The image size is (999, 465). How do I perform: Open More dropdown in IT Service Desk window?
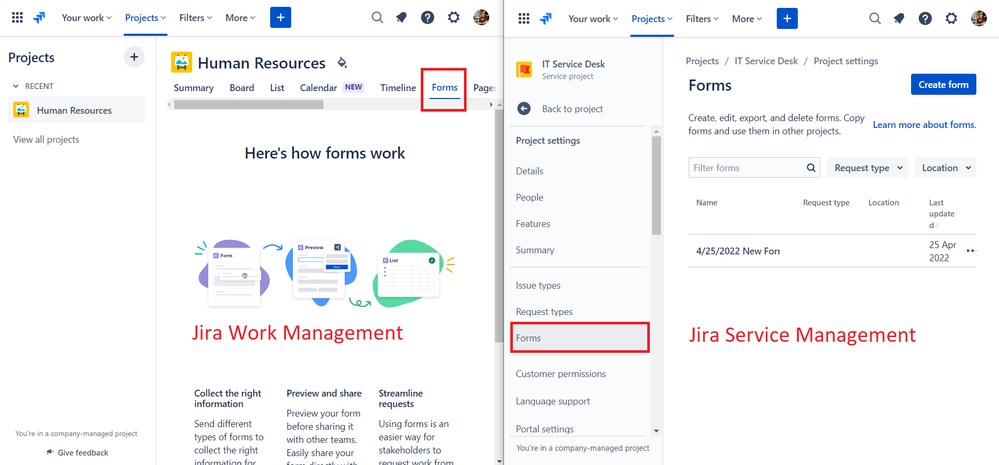(x=747, y=18)
